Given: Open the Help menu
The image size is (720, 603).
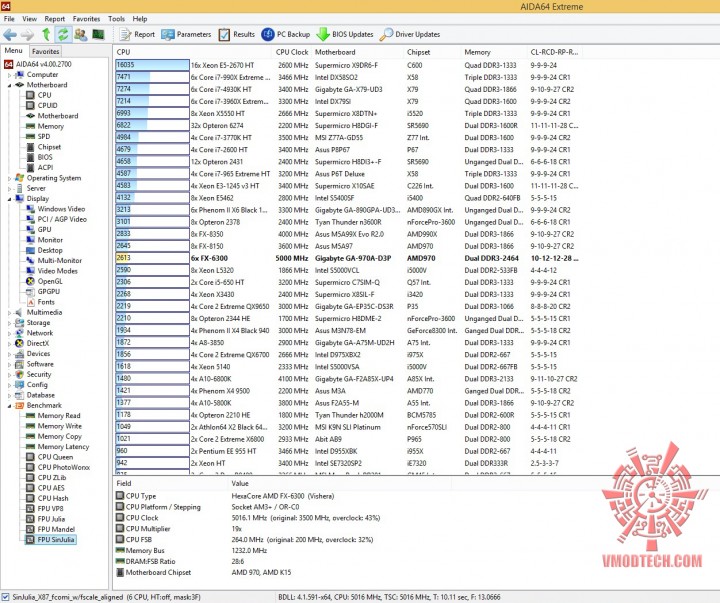Looking at the screenshot, I should pos(140,19).
